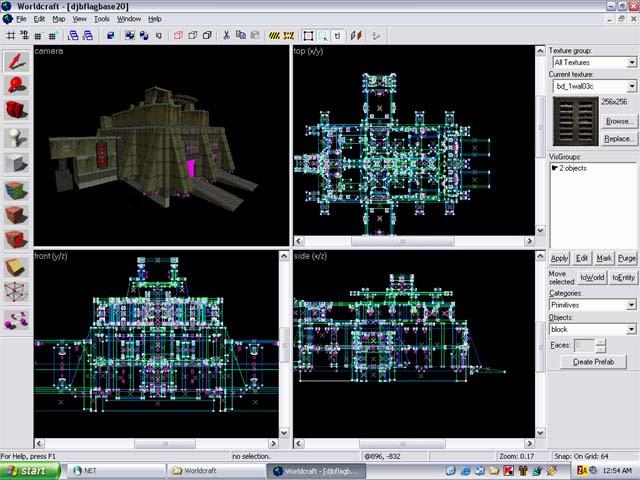The image size is (640, 480).
Task: Click the Edit Cordon Bounds icon
Action: (x=289, y=36)
